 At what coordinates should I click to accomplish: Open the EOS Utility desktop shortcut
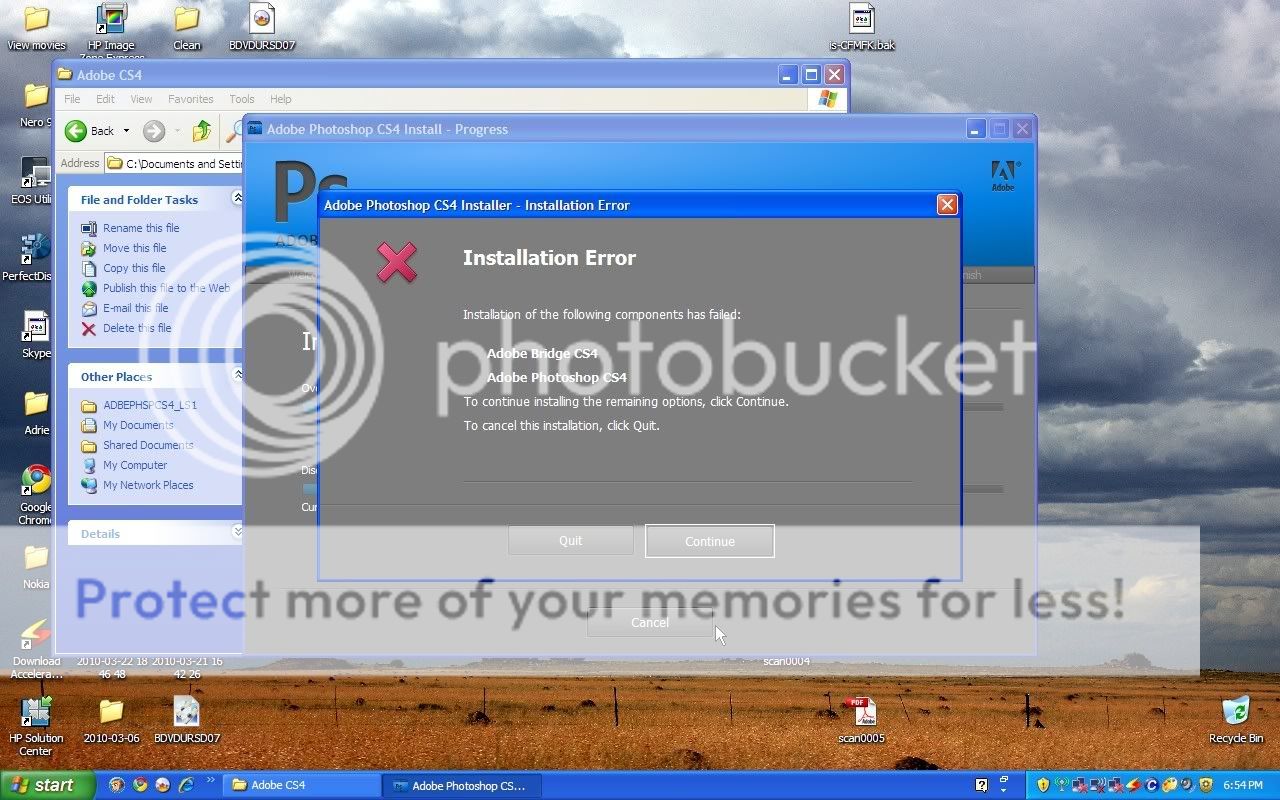(x=35, y=181)
